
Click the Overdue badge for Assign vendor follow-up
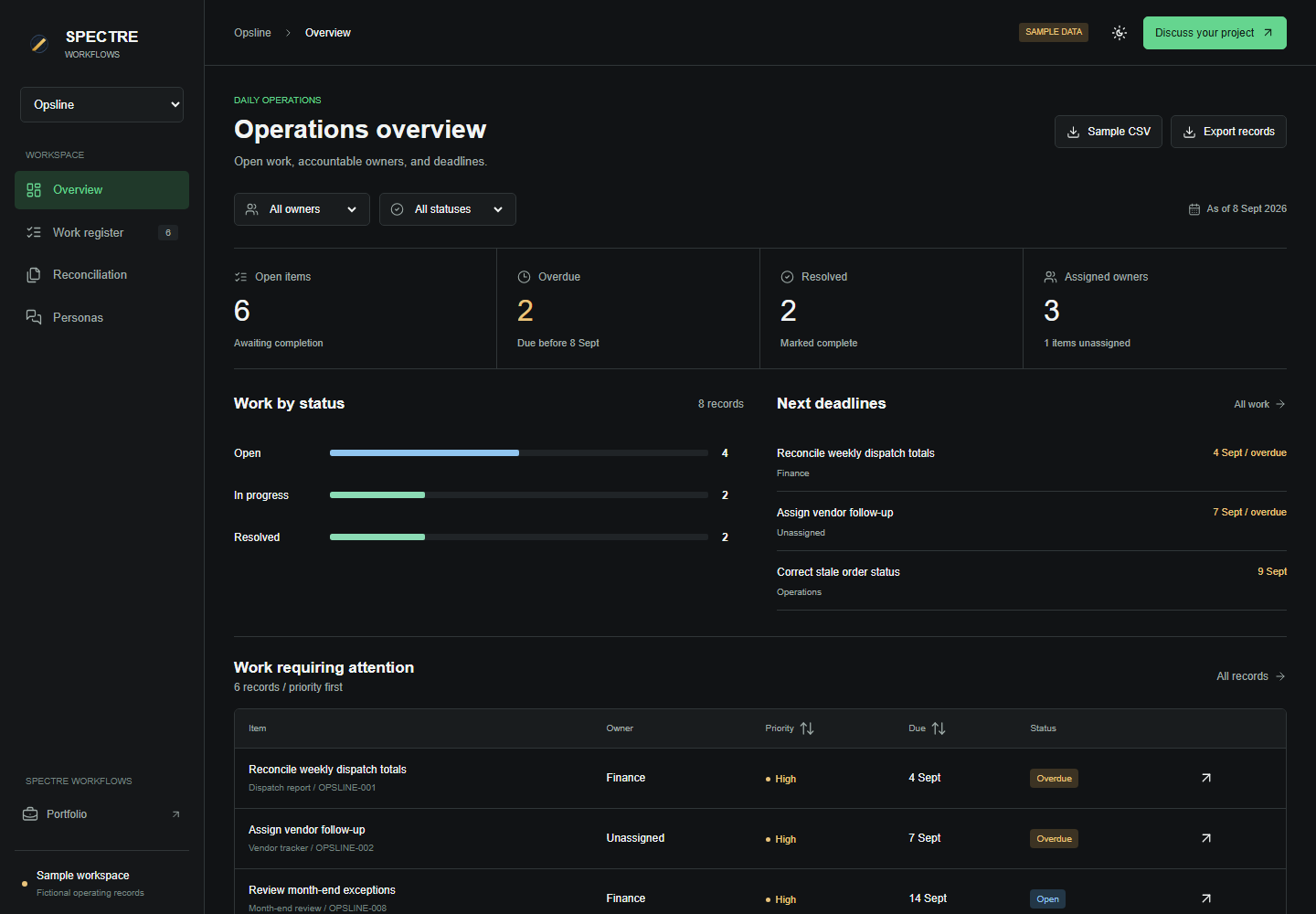(x=1054, y=839)
